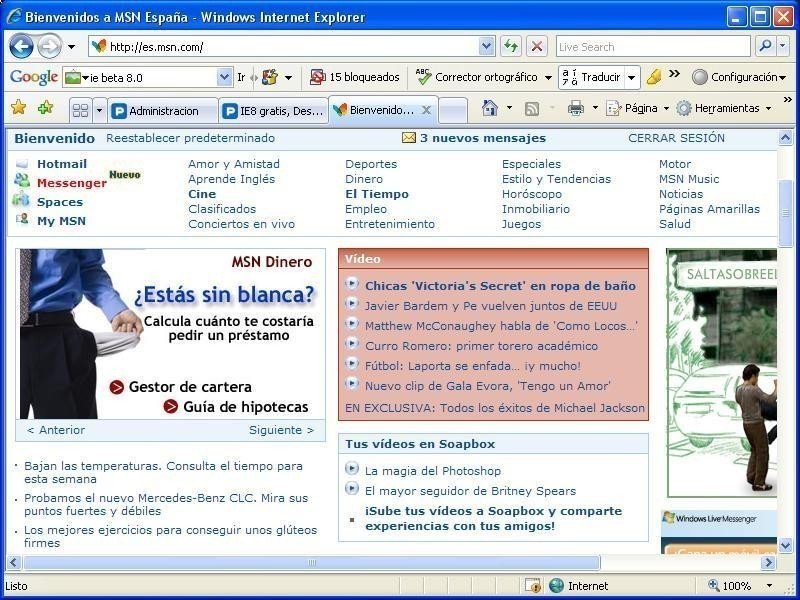Click CERRAR SESIÓN to sign out
Image resolution: width=800 pixels, height=600 pixels.
pyautogui.click(x=676, y=138)
